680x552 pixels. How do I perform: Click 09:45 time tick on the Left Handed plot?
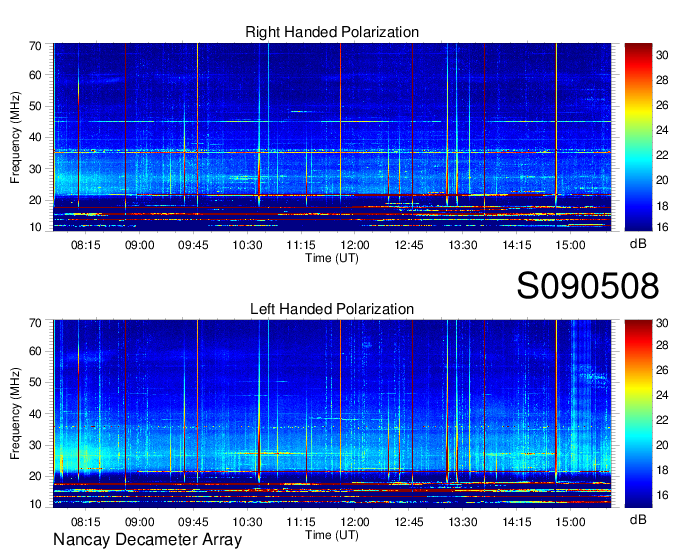coord(193,522)
